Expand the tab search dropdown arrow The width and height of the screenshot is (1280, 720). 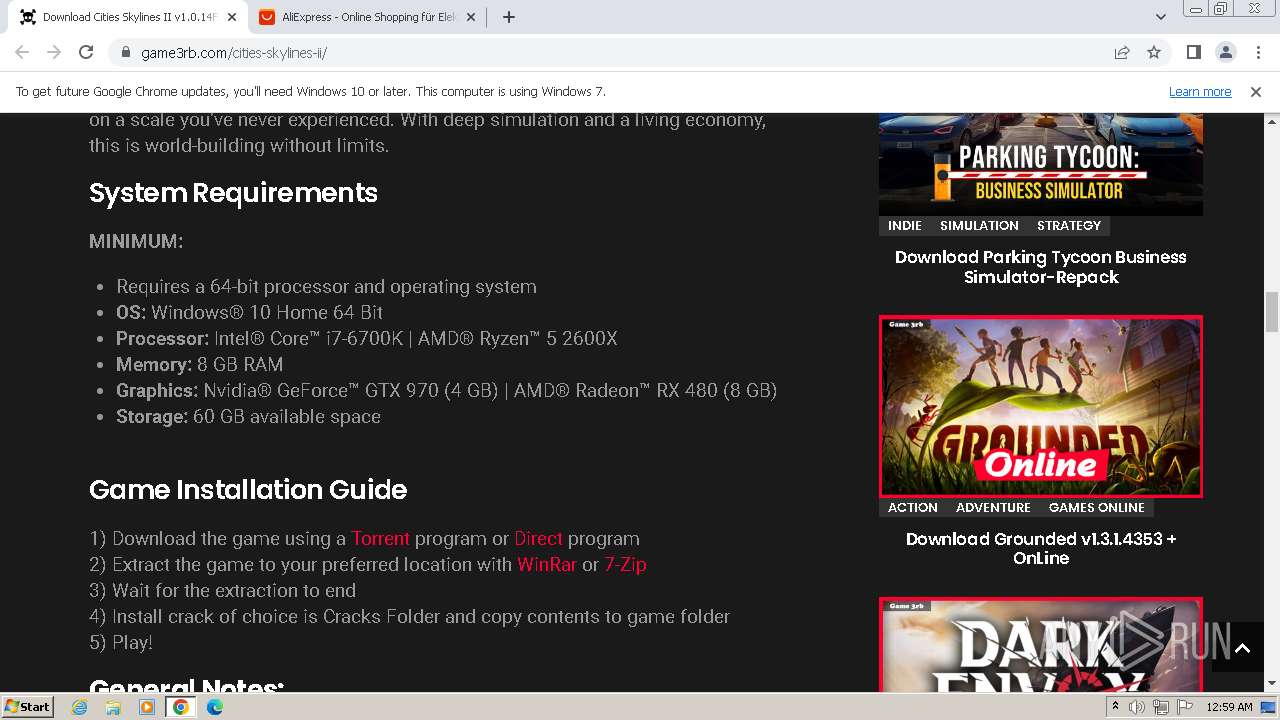click(1160, 17)
